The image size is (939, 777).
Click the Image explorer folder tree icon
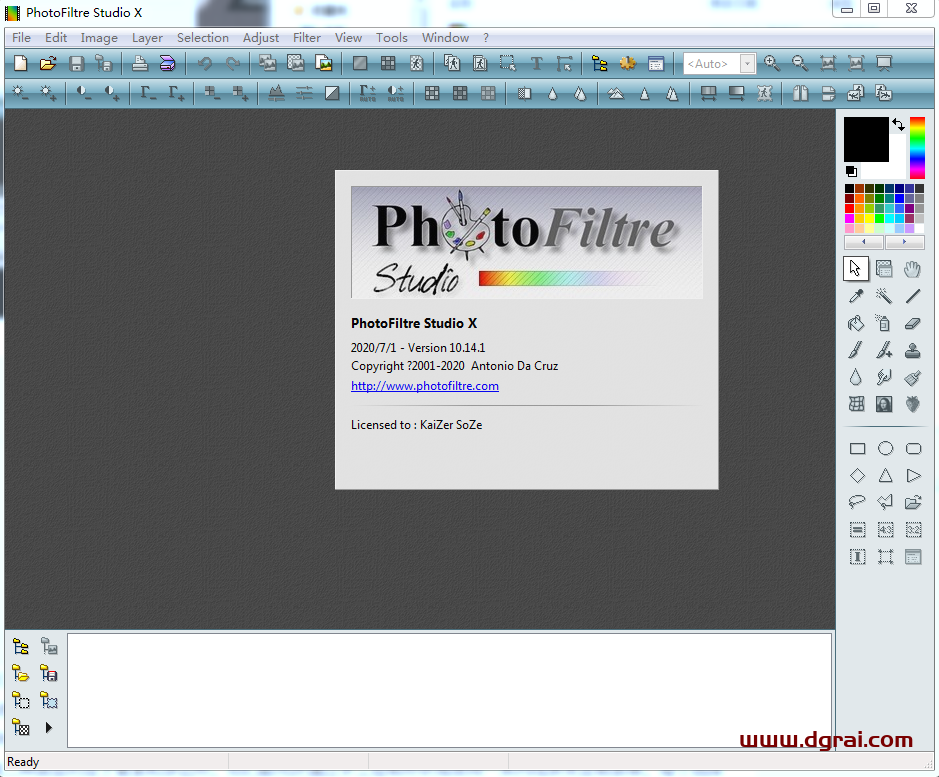tap(599, 64)
